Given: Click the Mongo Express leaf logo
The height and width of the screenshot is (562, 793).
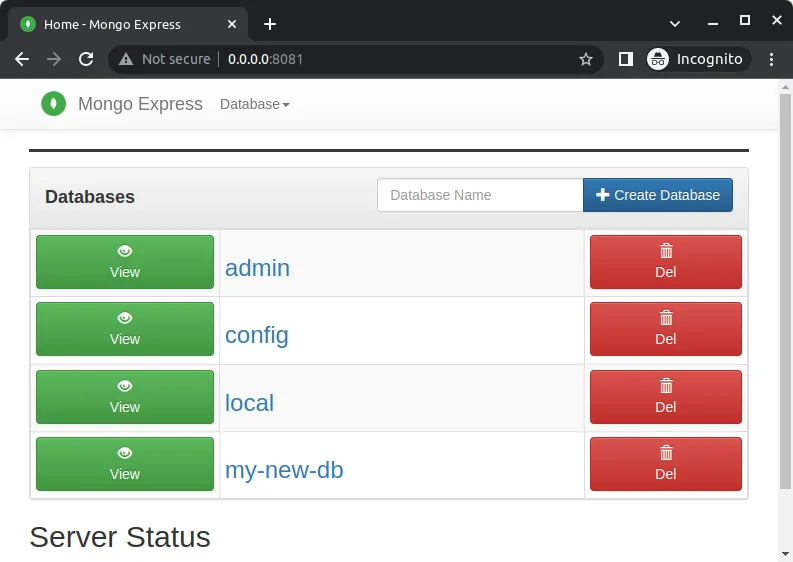Looking at the screenshot, I should (54, 104).
